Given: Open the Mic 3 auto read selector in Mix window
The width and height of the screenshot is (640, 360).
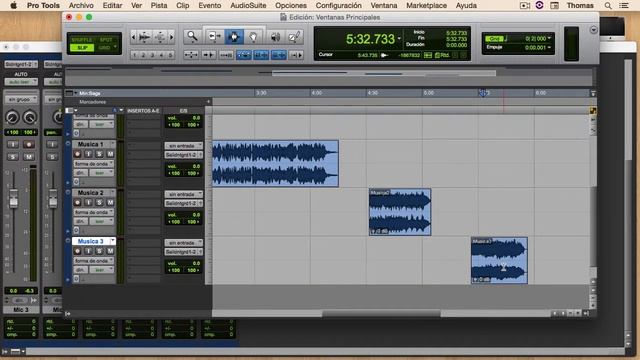Looking at the screenshot, I should click(21, 82).
